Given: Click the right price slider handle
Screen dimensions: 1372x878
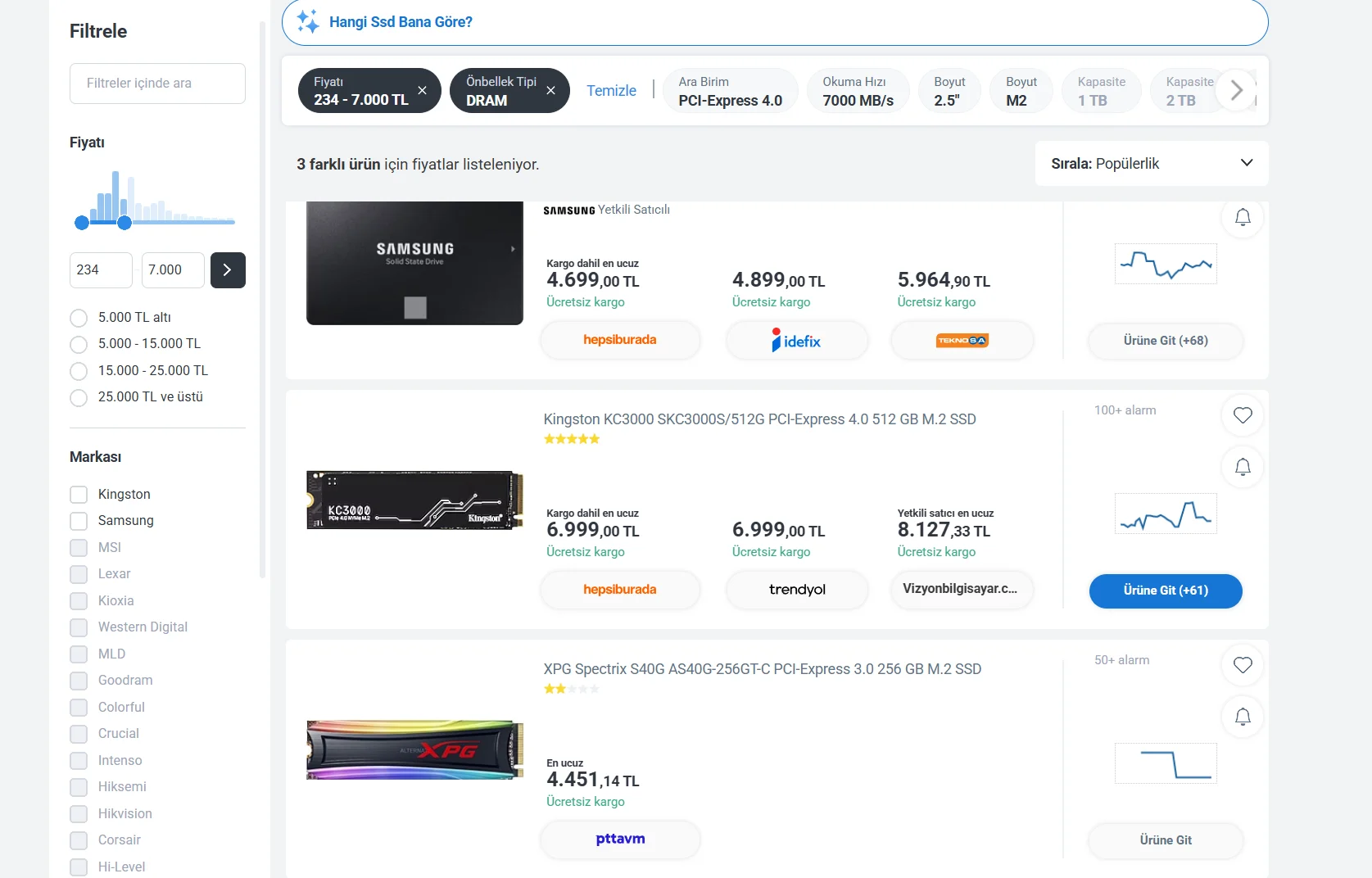Looking at the screenshot, I should coord(125,222).
